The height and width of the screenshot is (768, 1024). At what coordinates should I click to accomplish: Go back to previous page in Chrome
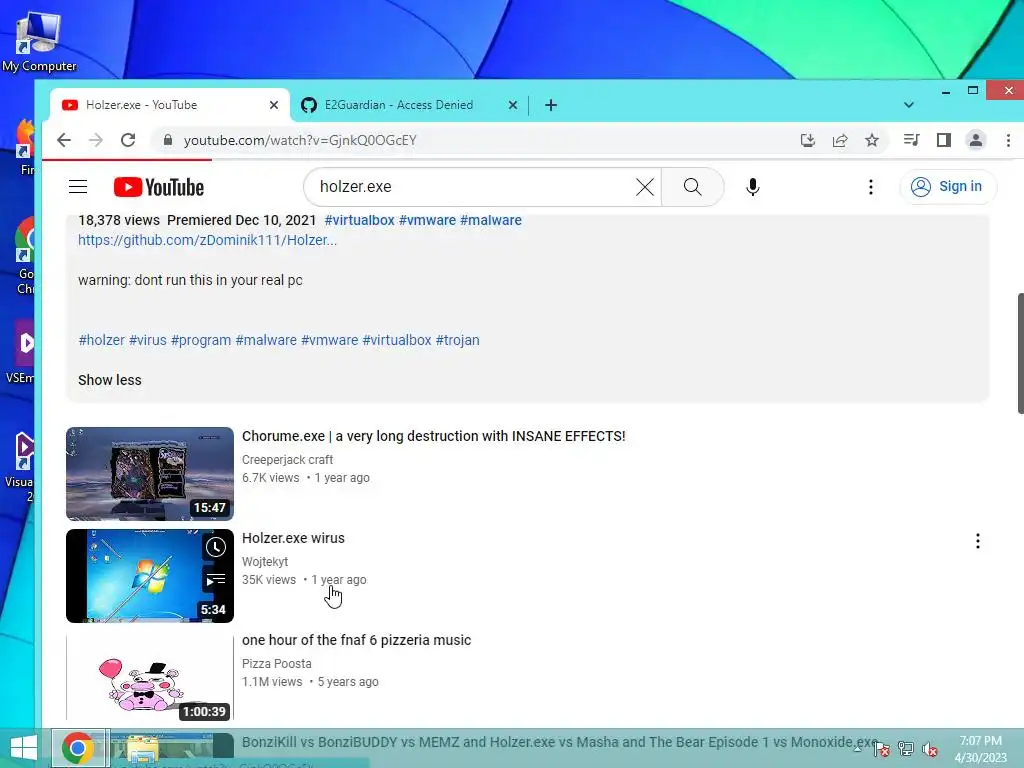click(63, 140)
